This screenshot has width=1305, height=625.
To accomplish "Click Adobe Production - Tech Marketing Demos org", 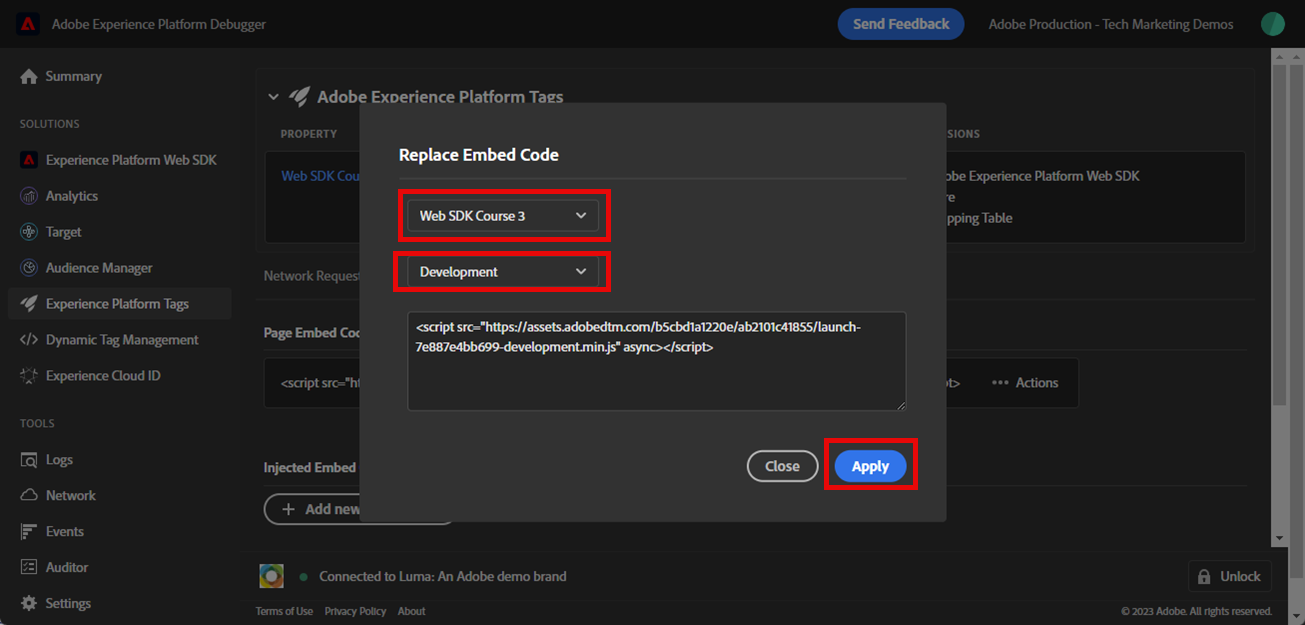I will point(1111,24).
